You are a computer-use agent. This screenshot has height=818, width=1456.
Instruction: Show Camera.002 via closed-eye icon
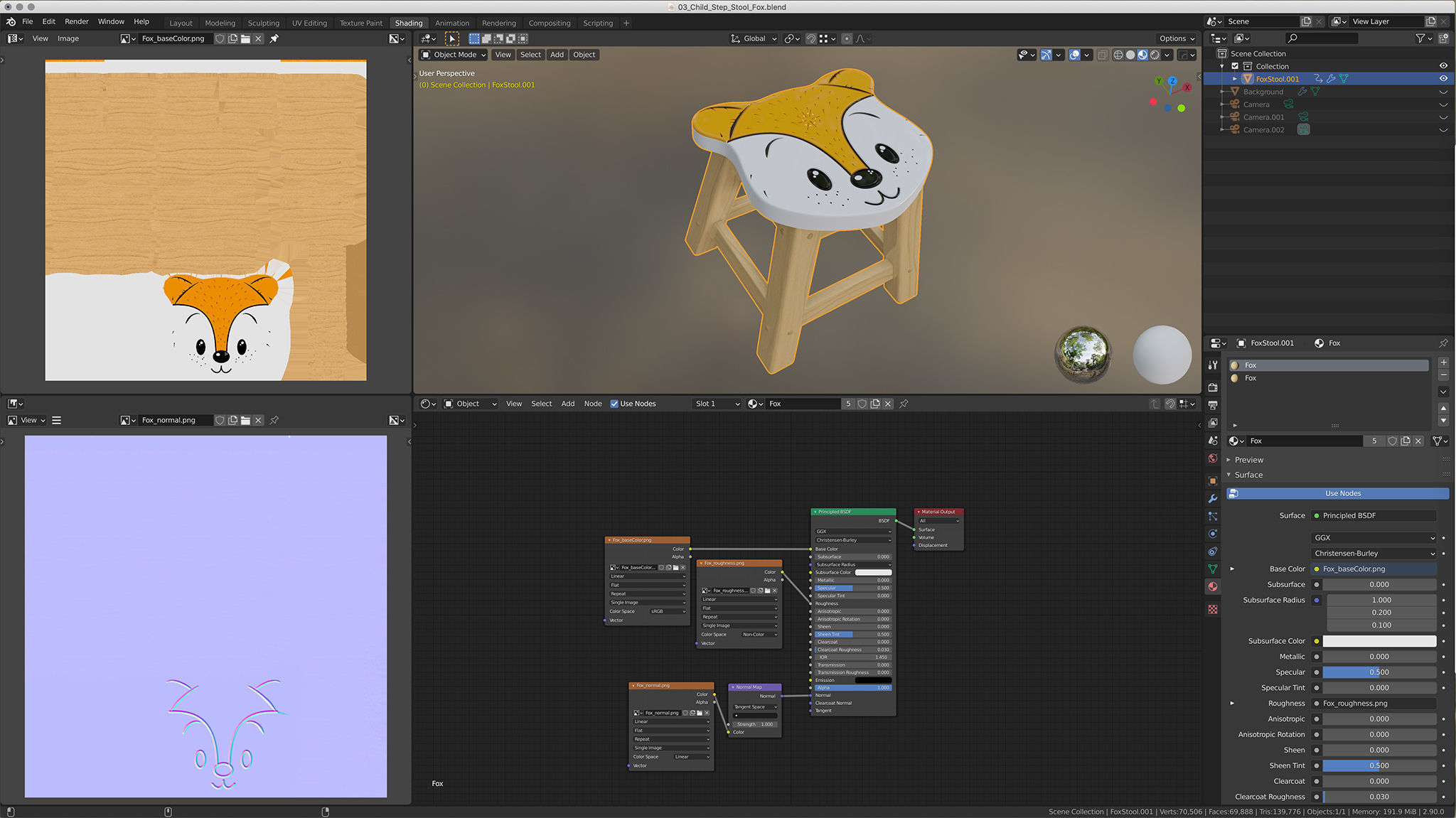(1443, 130)
